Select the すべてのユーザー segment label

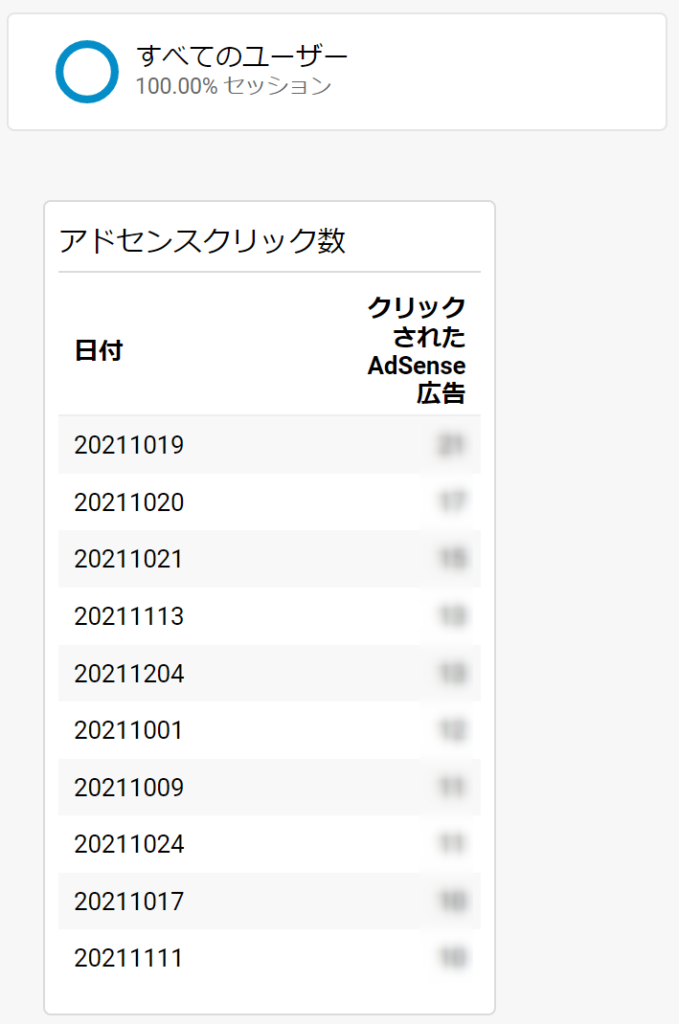(x=242, y=56)
